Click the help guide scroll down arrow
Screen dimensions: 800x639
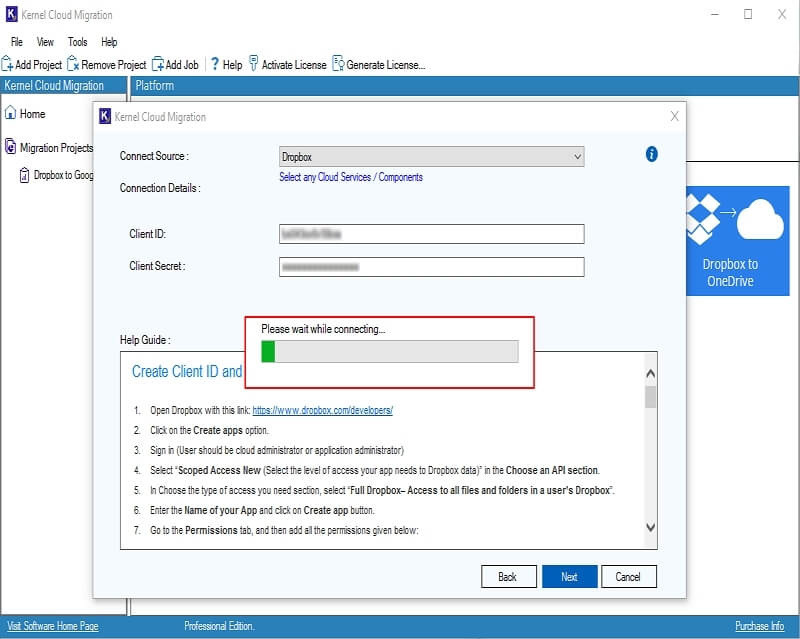(651, 527)
